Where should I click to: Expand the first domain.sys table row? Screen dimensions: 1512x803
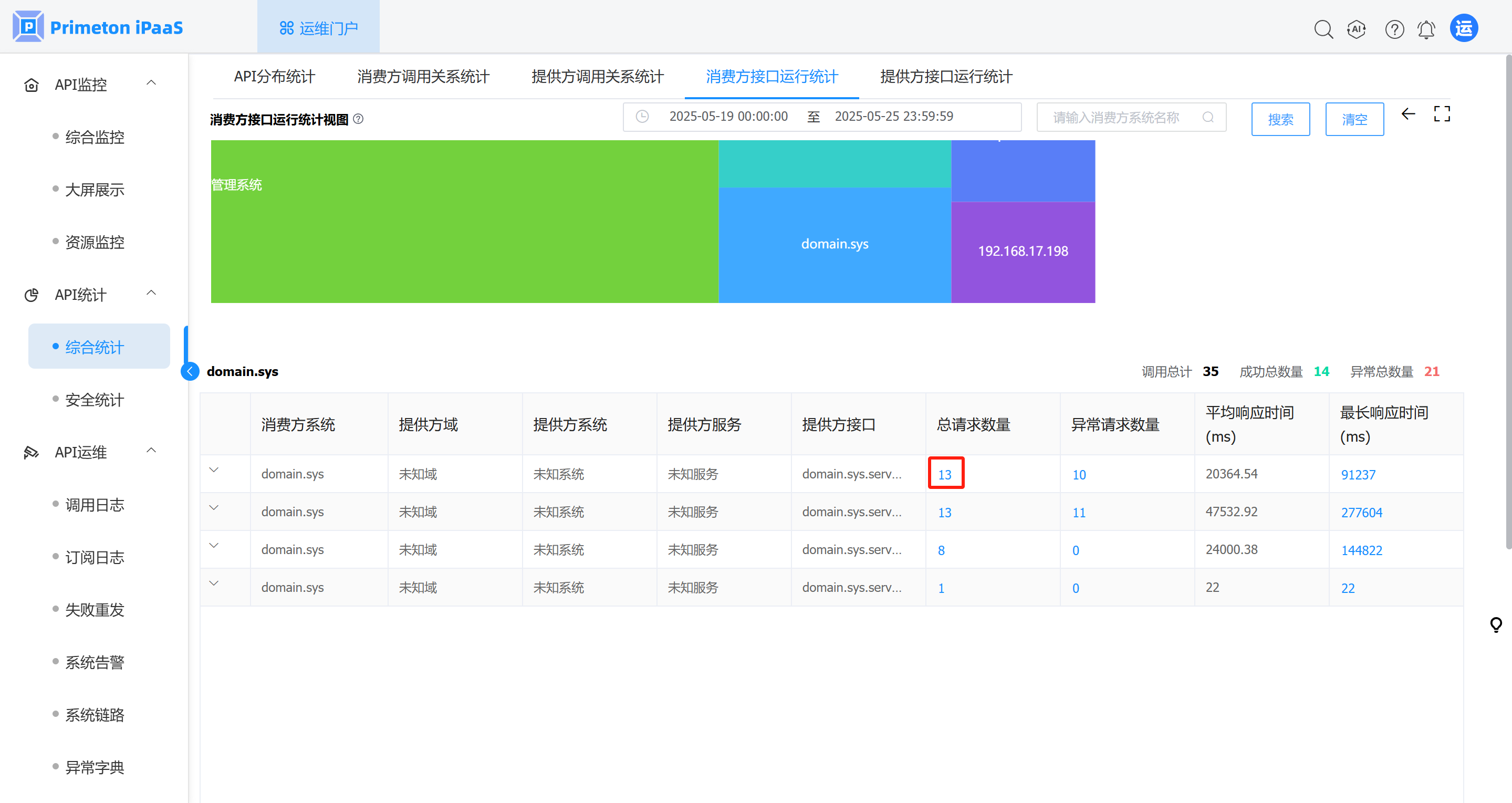pyautogui.click(x=214, y=470)
